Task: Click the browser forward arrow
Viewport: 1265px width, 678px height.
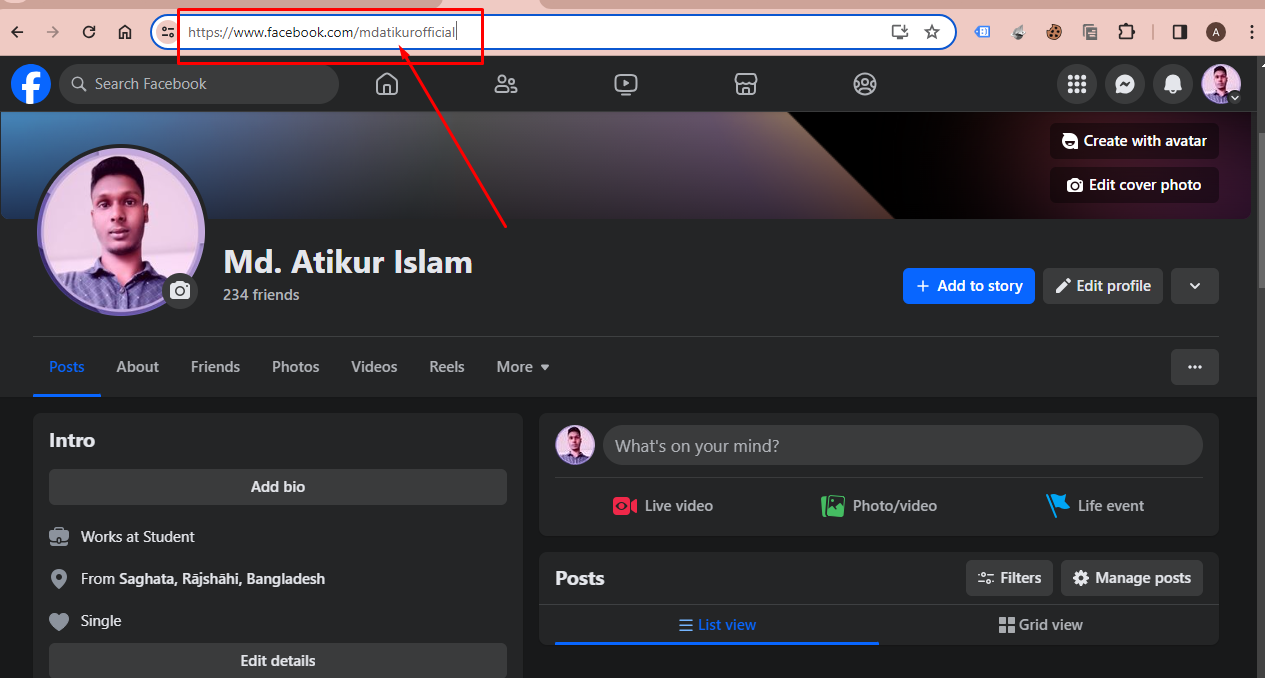Action: (x=53, y=32)
